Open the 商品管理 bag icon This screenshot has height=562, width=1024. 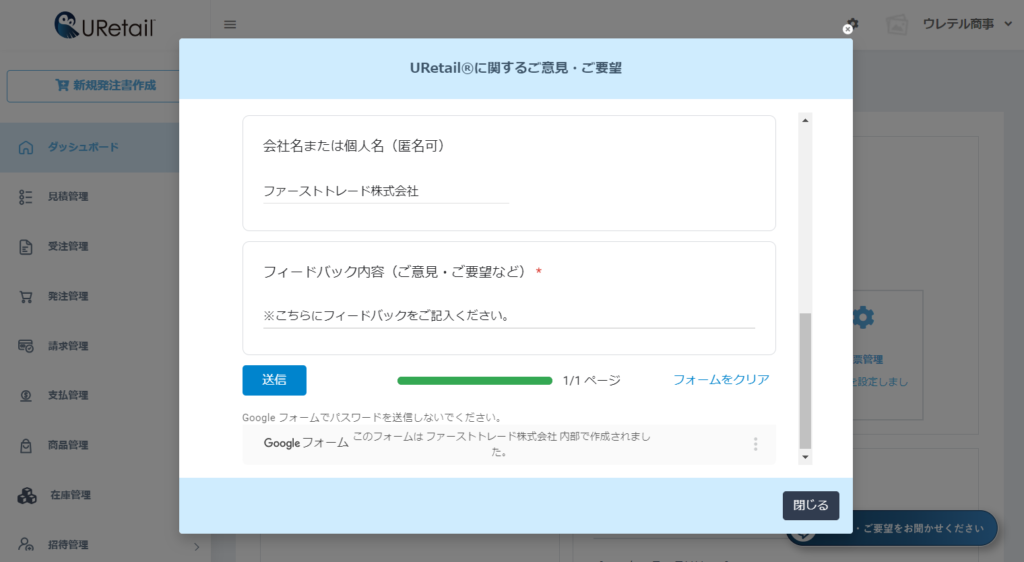point(27,445)
